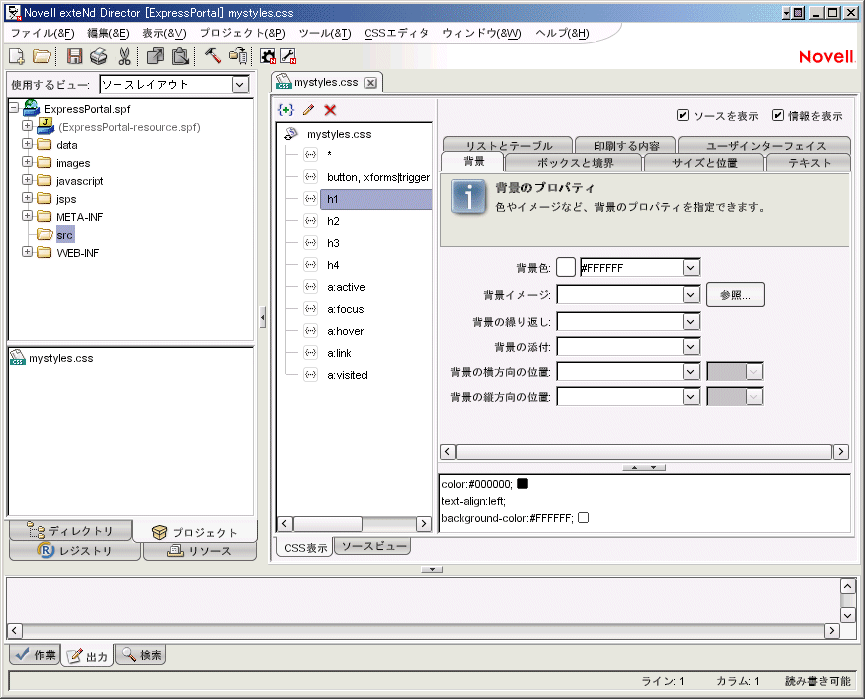The image size is (865, 699).
Task: Click the Open folder toolbar icon
Action: tap(42, 56)
